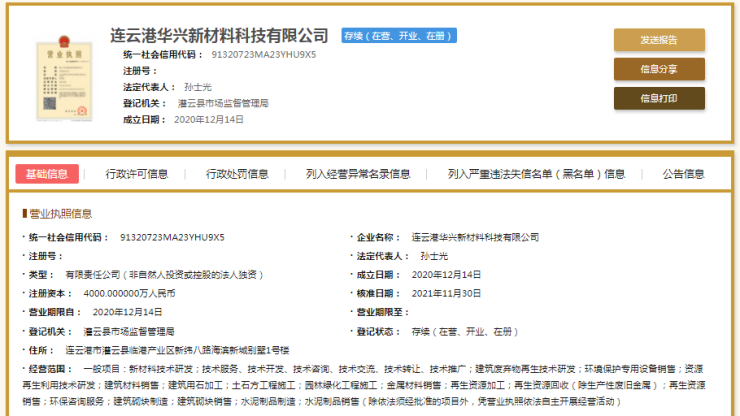The width and height of the screenshot is (740, 416).
Task: Switch to the 公告信息 tab
Action: point(686,174)
